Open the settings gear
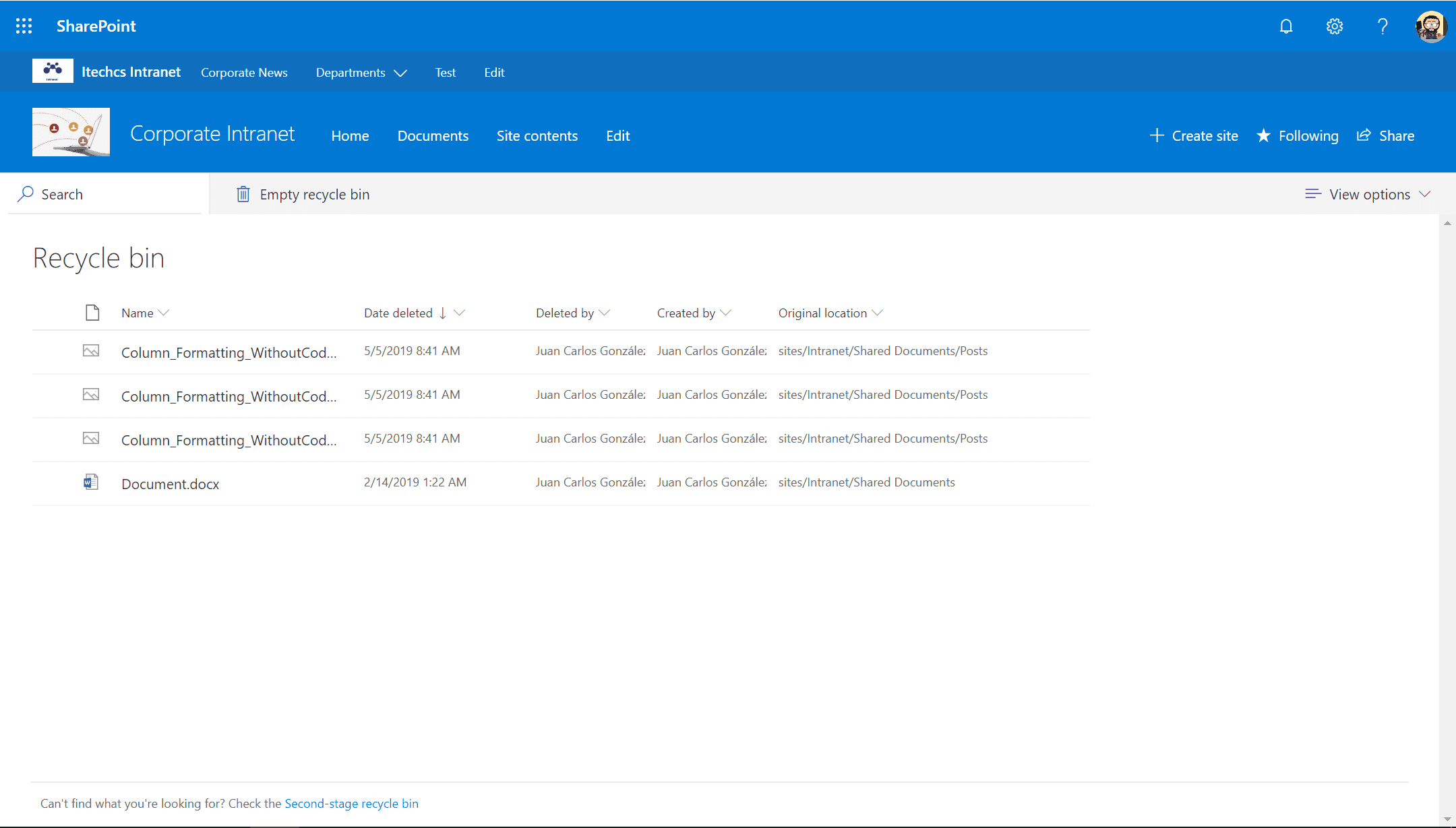 click(1335, 26)
